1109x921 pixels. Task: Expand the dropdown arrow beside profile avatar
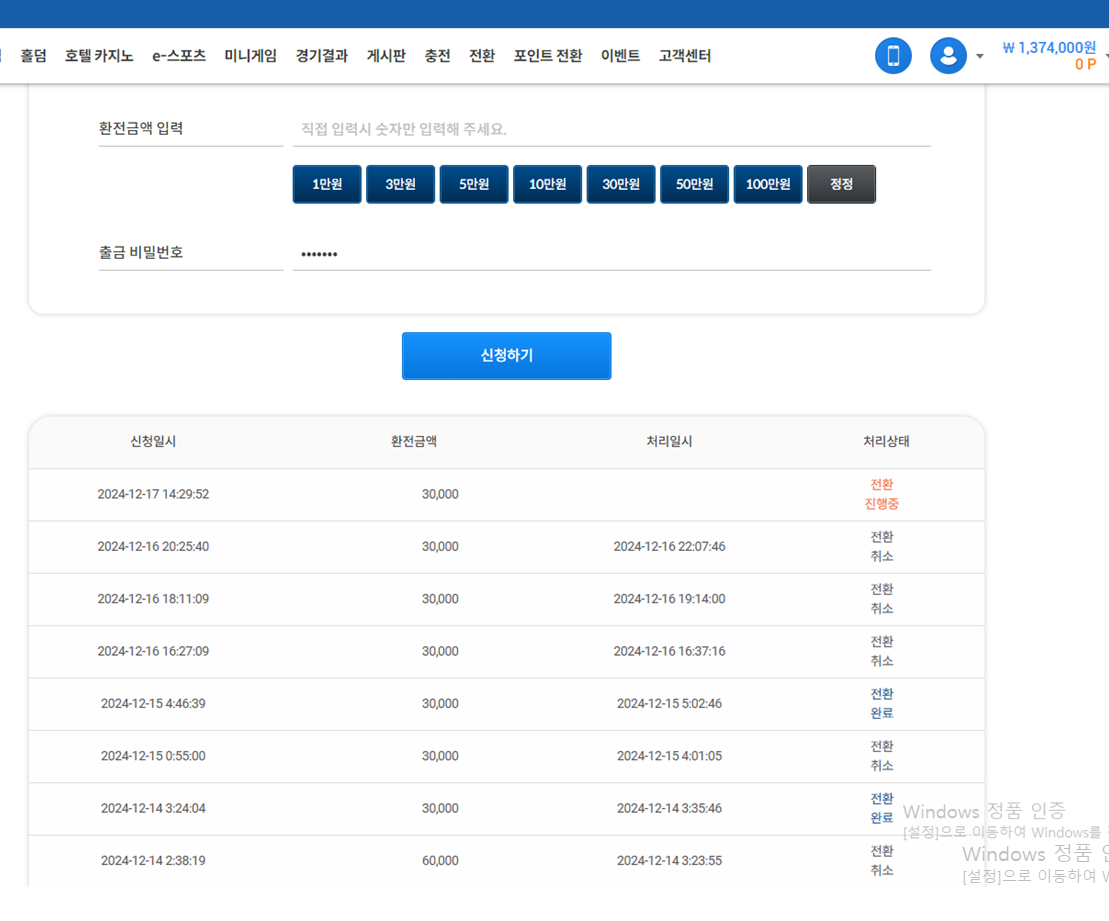(x=980, y=56)
